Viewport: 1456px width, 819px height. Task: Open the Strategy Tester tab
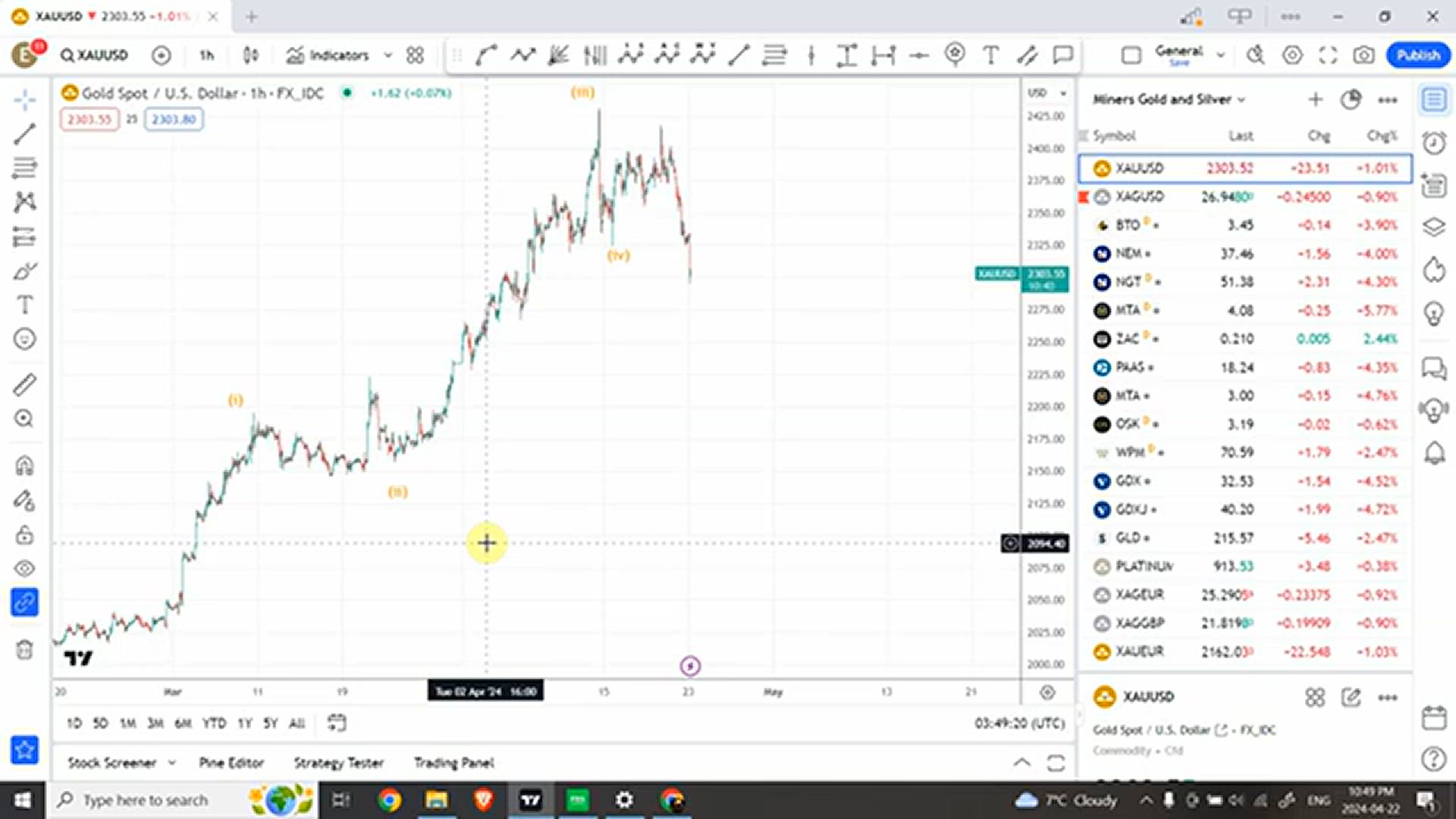tap(338, 762)
